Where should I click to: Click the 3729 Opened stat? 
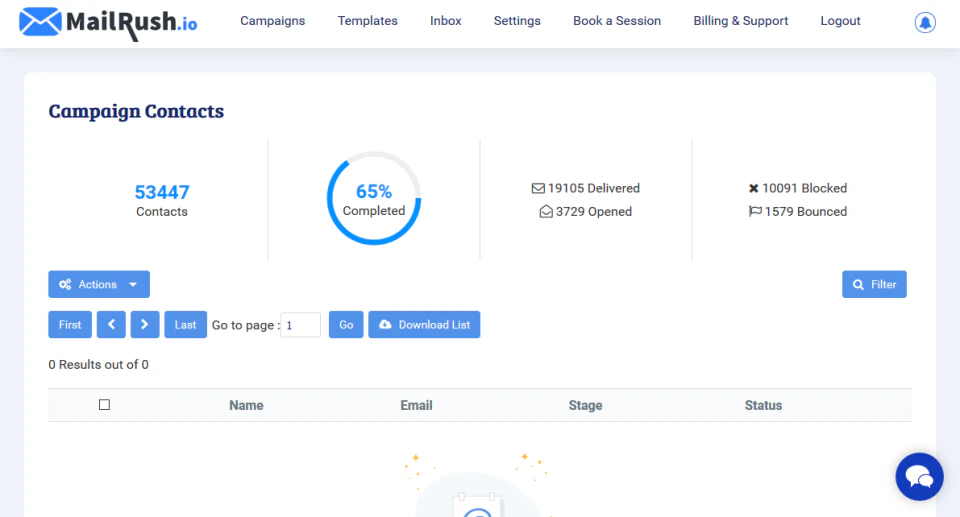tap(585, 211)
